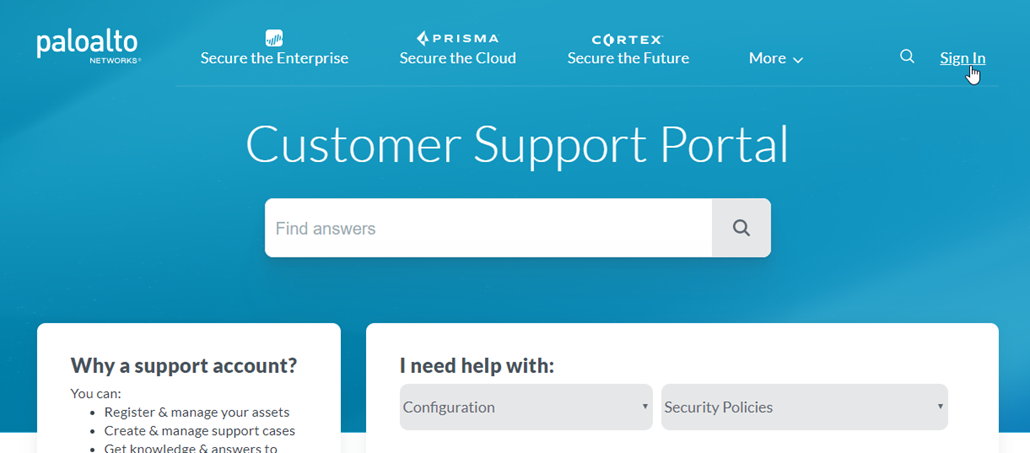Image resolution: width=1030 pixels, height=453 pixels.
Task: Select Secure the Cloud menu text
Action: point(458,58)
